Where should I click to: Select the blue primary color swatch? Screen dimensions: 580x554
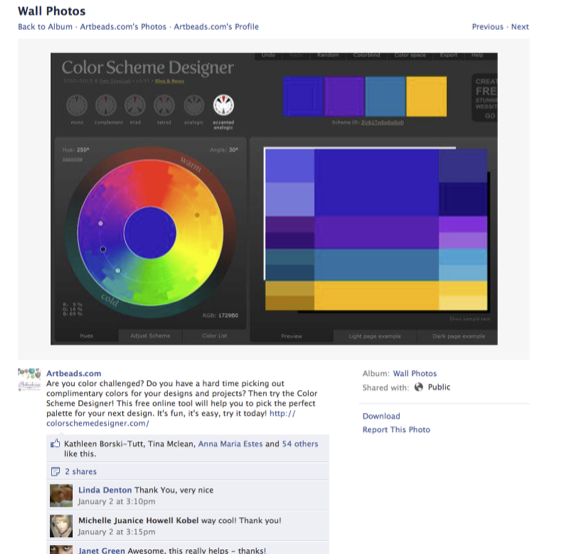tap(303, 97)
